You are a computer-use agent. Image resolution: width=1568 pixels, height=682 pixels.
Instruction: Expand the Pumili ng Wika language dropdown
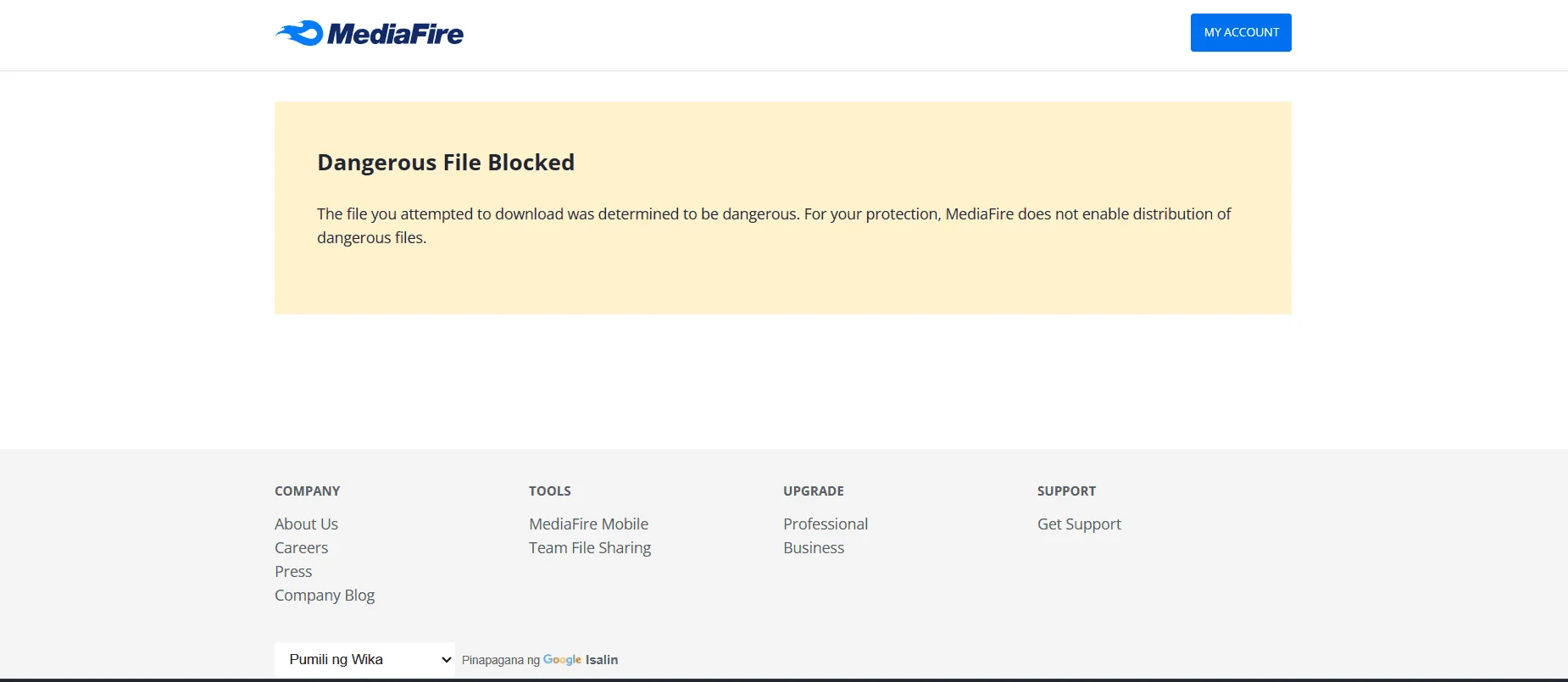tap(364, 659)
